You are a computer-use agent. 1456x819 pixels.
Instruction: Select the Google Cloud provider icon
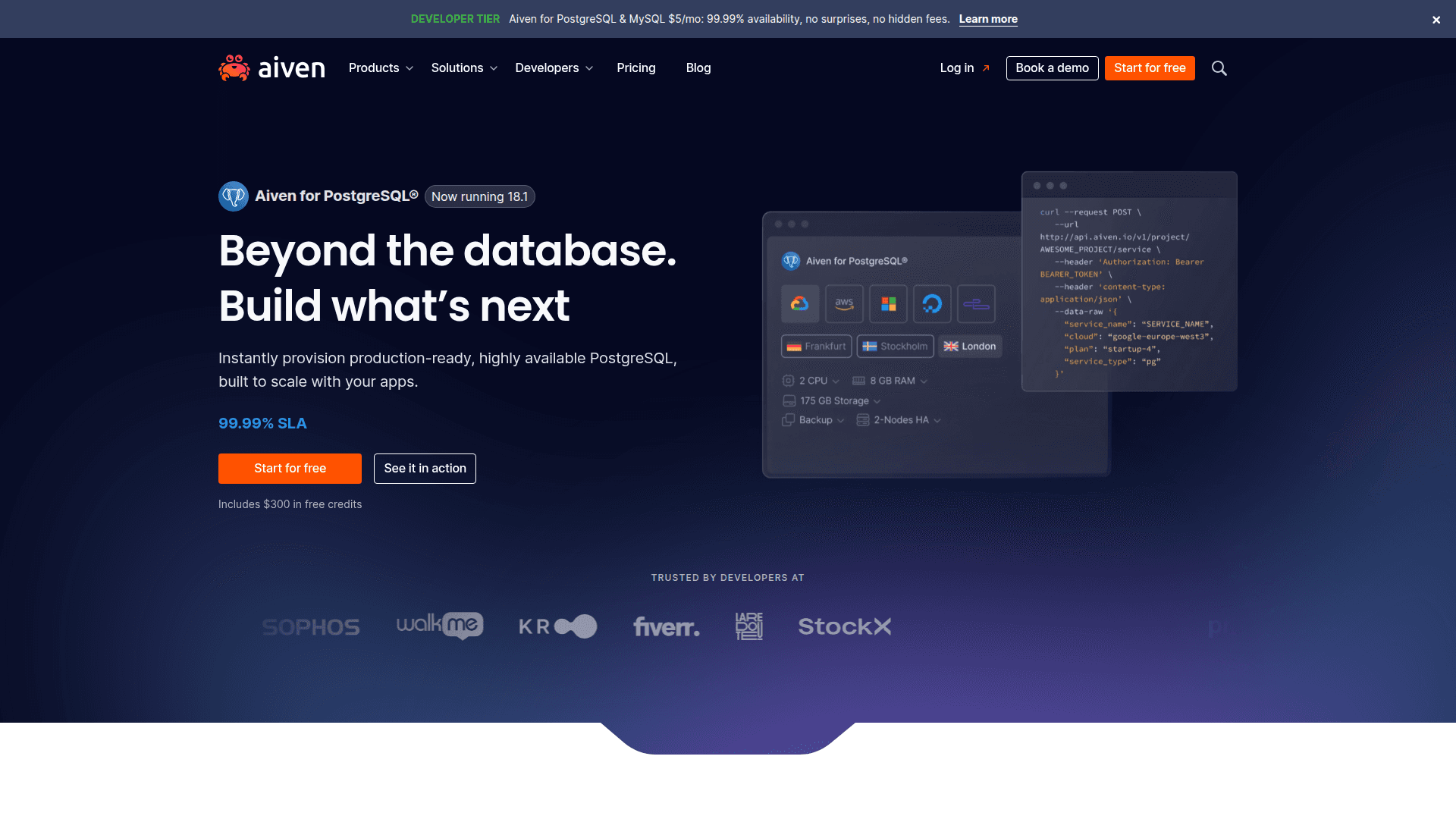pyautogui.click(x=800, y=303)
